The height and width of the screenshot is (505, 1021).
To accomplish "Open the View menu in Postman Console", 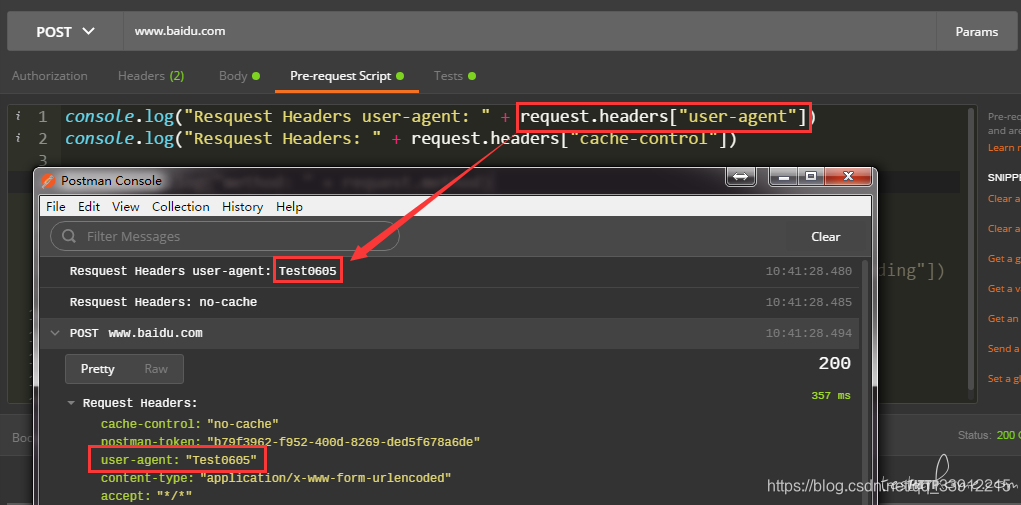I will point(126,207).
